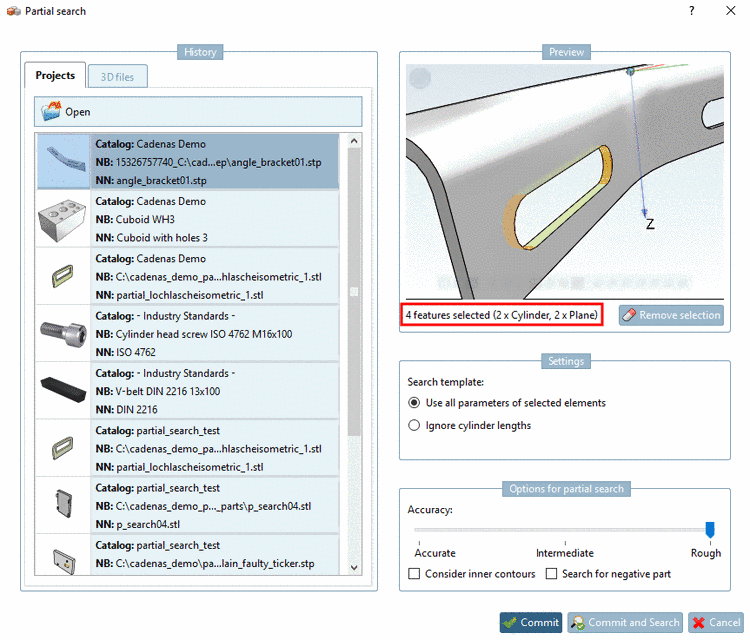Click 'NB: Cylinder head screw ISO 4762 M16x100' text
This screenshot has width=750, height=640.
(x=194, y=334)
